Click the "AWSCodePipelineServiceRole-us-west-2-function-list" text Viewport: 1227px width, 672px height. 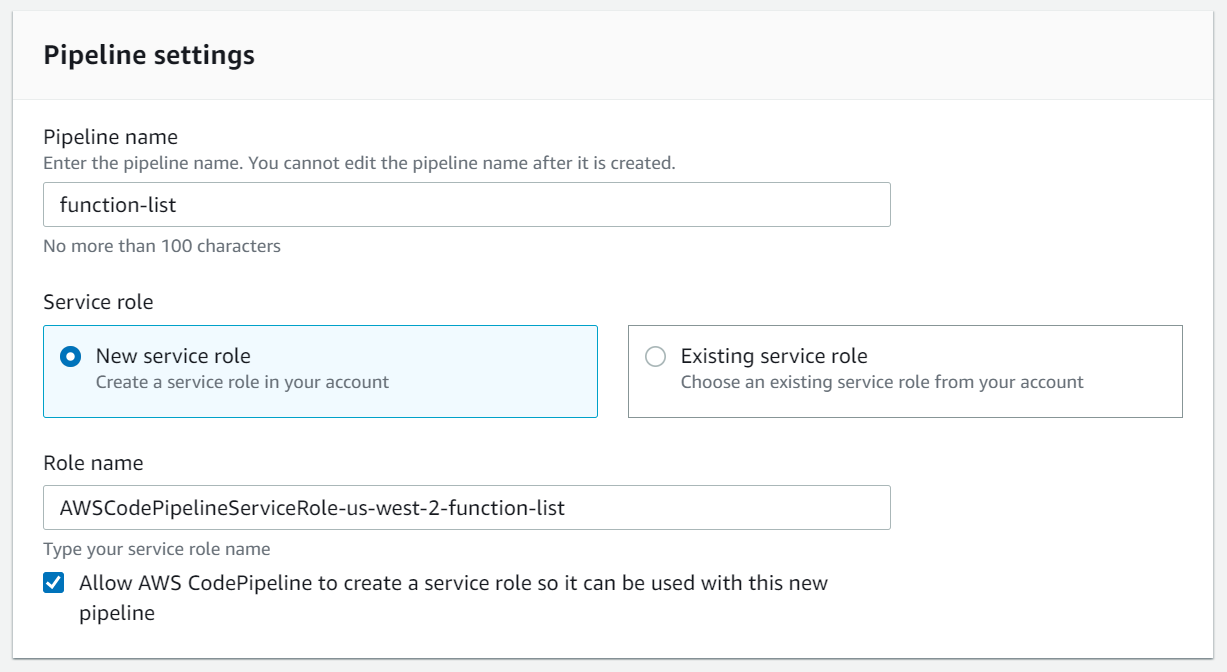[x=312, y=508]
